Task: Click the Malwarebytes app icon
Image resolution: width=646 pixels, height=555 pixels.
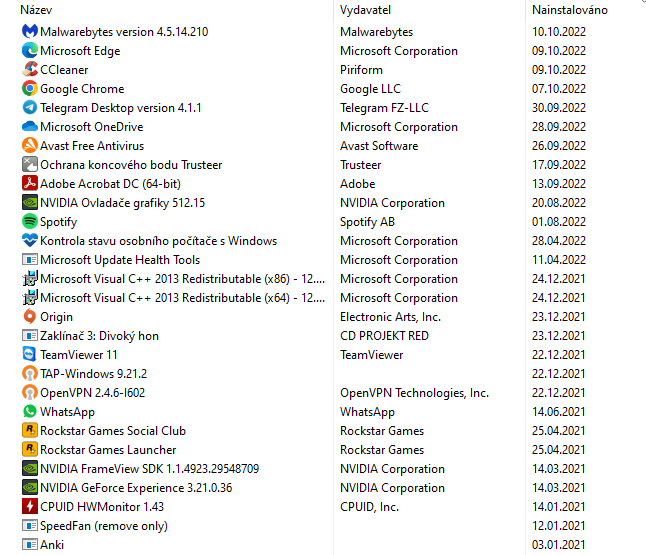Action: 30,32
